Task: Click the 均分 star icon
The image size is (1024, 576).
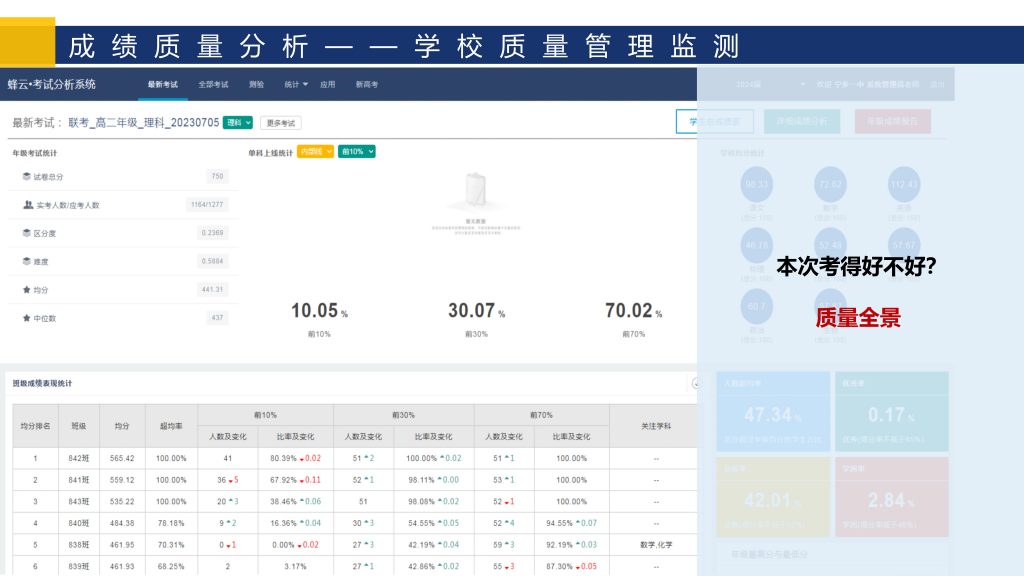Action: tap(27, 290)
